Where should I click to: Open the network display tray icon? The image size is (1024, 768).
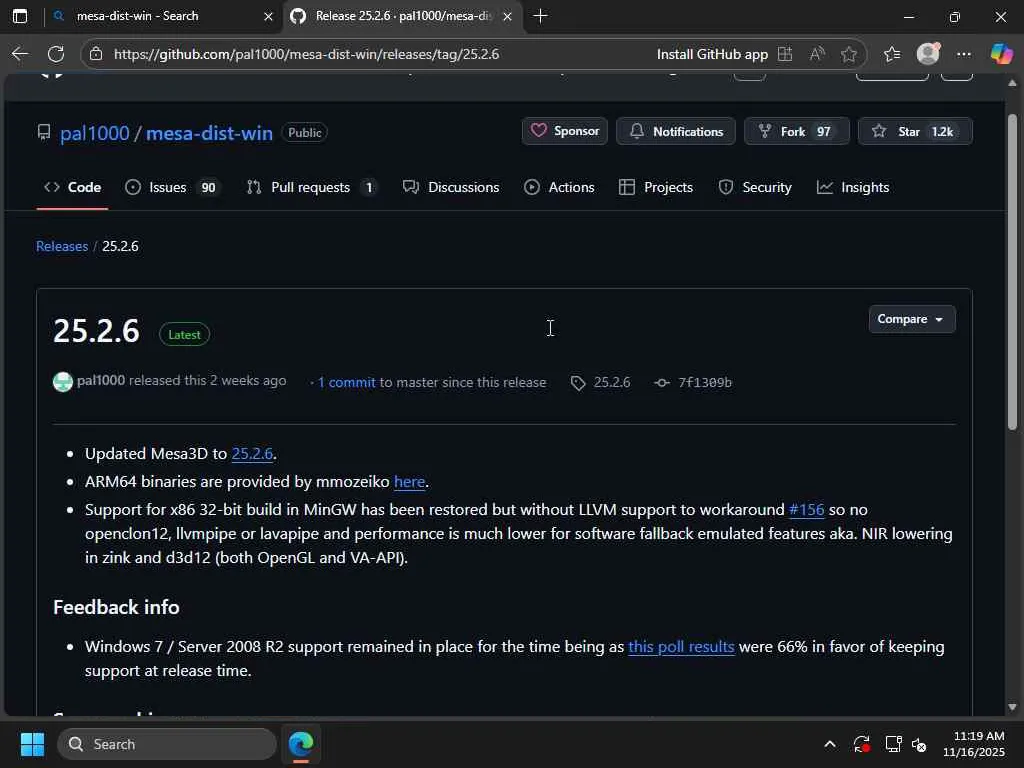tap(893, 744)
